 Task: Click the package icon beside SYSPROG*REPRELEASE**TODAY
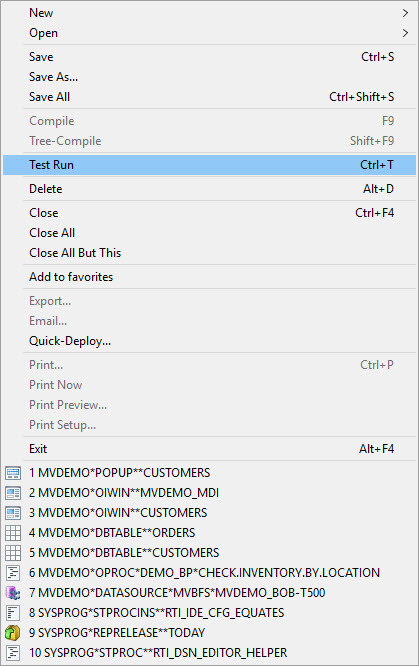coord(13,632)
